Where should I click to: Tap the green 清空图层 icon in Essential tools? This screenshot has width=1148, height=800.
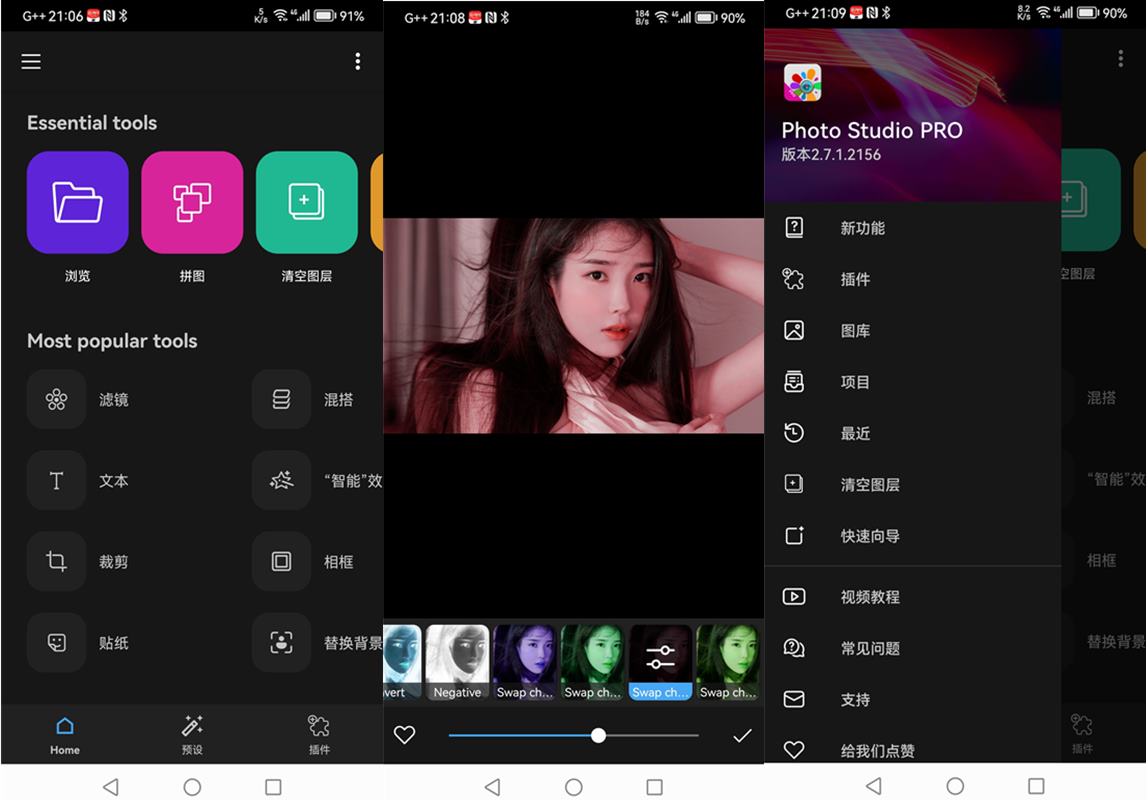tap(306, 202)
